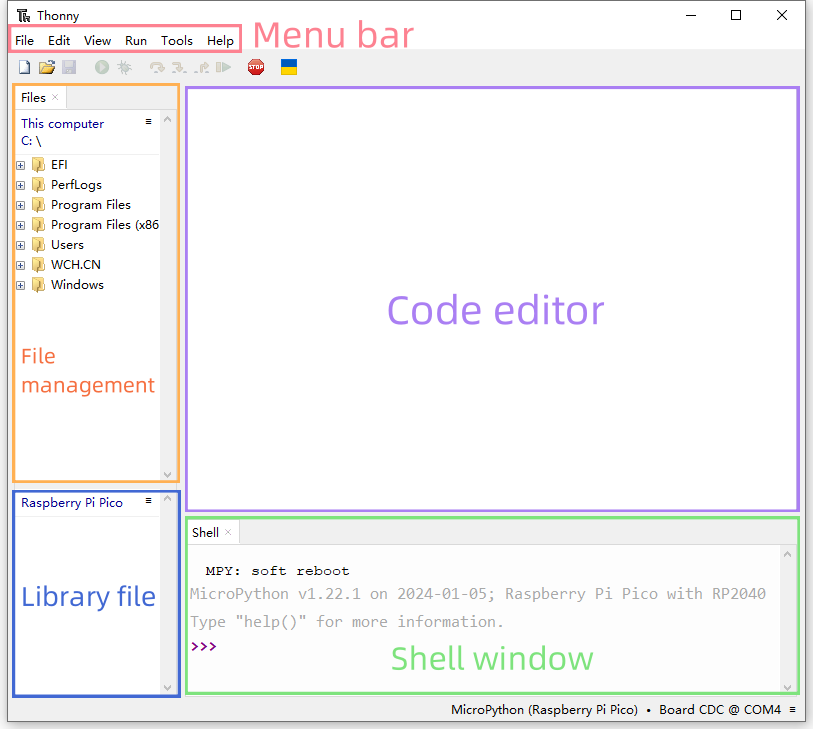Image resolution: width=813 pixels, height=729 pixels.
Task: Click down arrow of Raspberry Pi Pico scrollbar
Action: pos(167,688)
